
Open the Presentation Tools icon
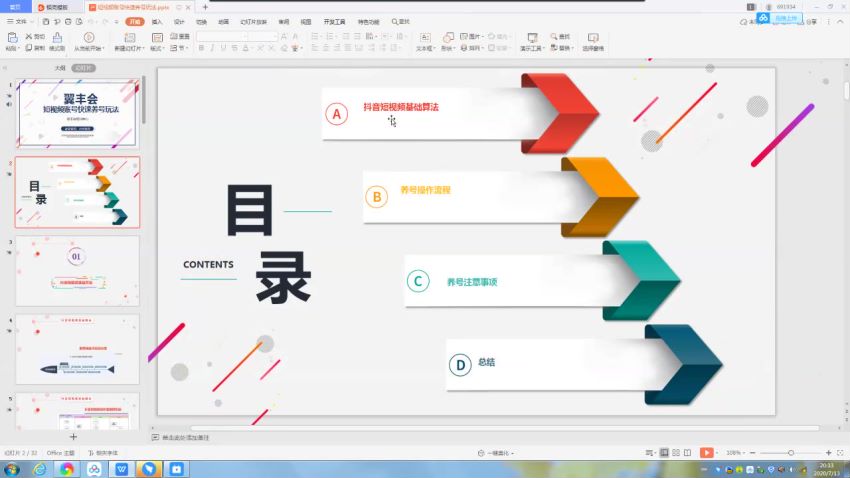point(532,37)
